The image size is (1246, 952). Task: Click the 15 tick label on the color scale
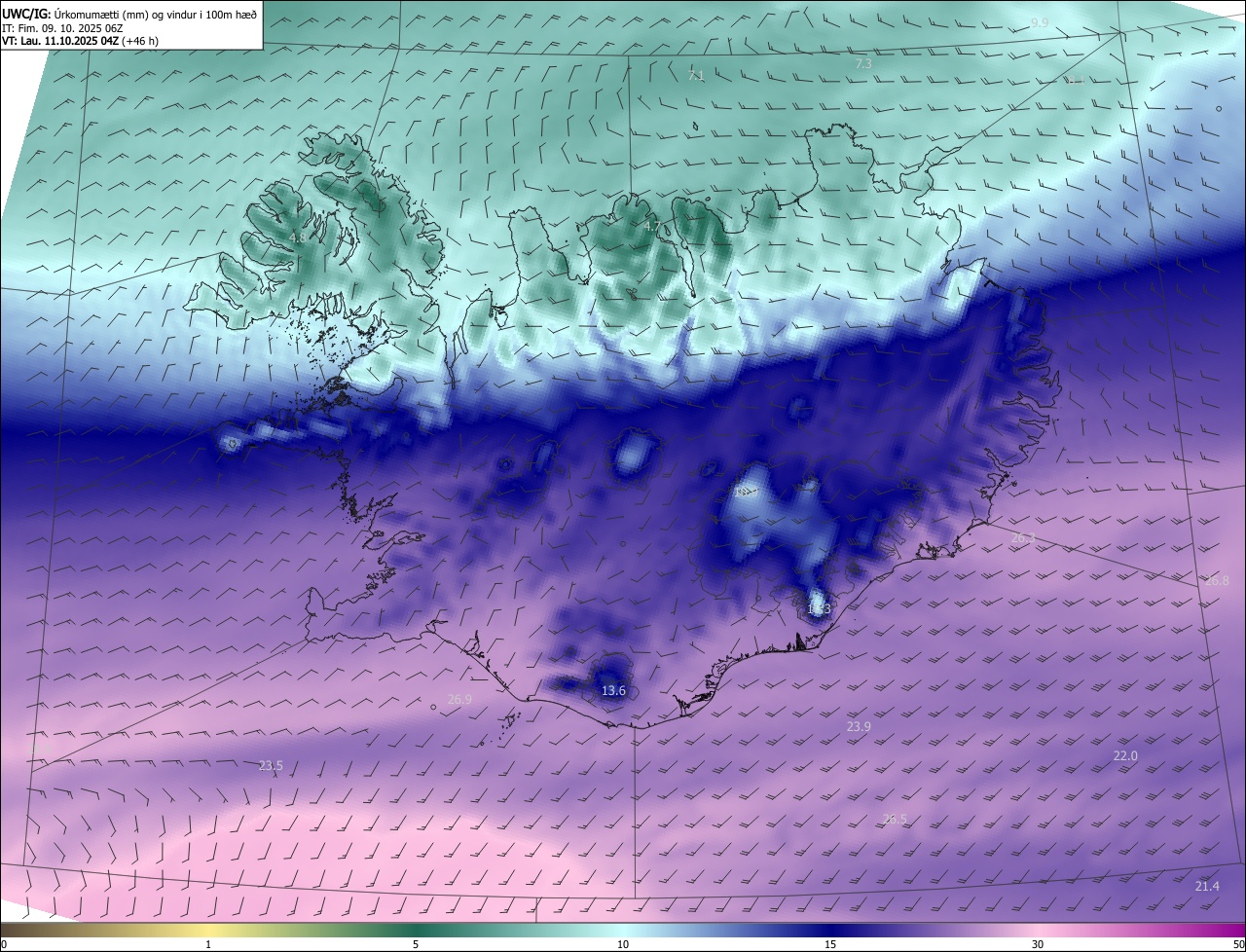[830, 944]
